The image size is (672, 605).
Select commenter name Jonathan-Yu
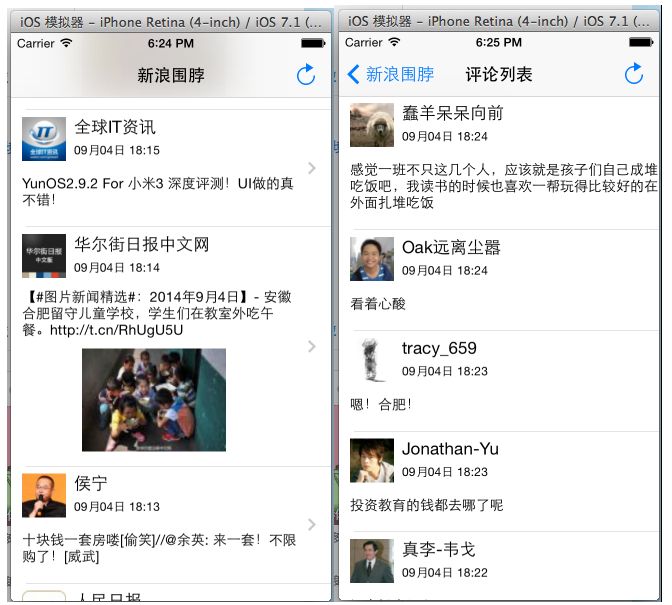pos(450,449)
